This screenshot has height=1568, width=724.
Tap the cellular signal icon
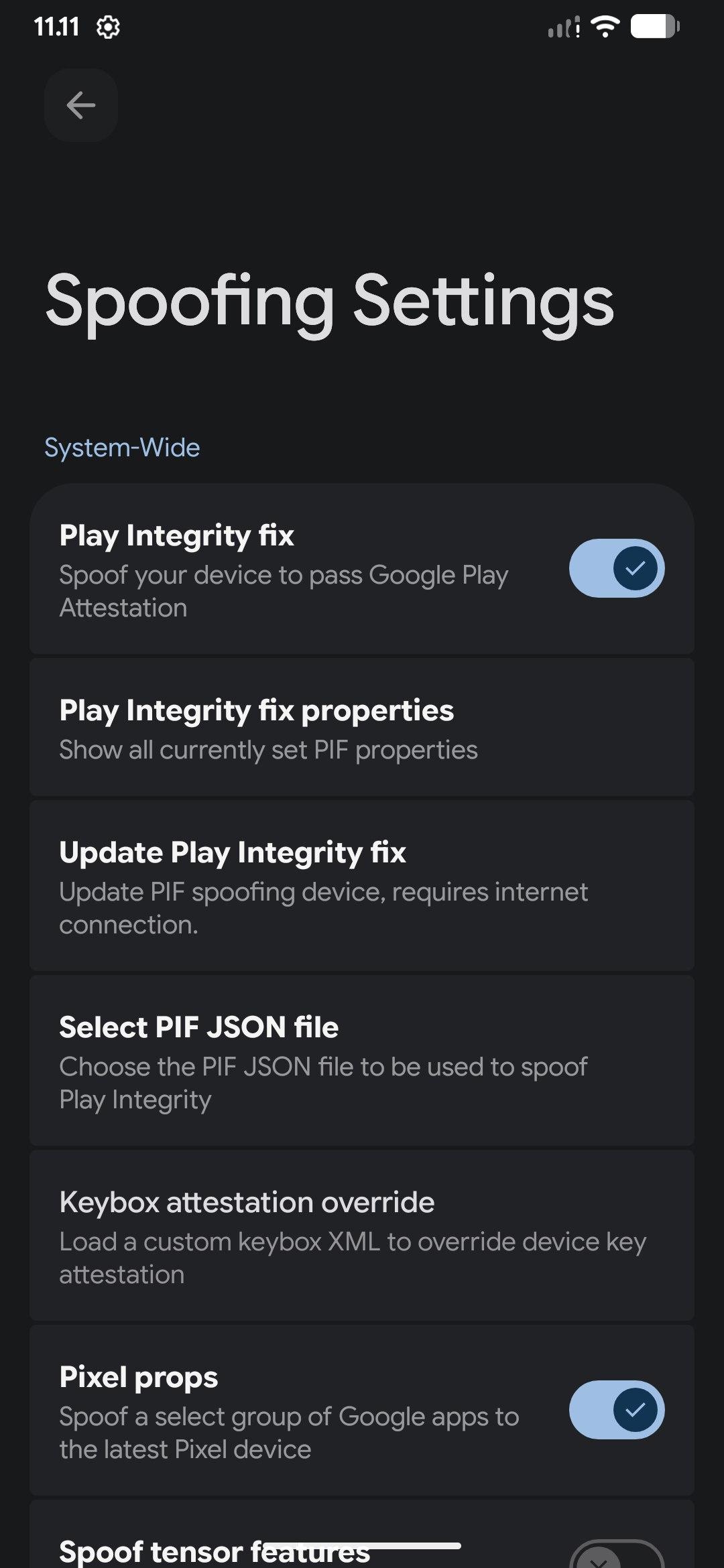click(x=564, y=28)
